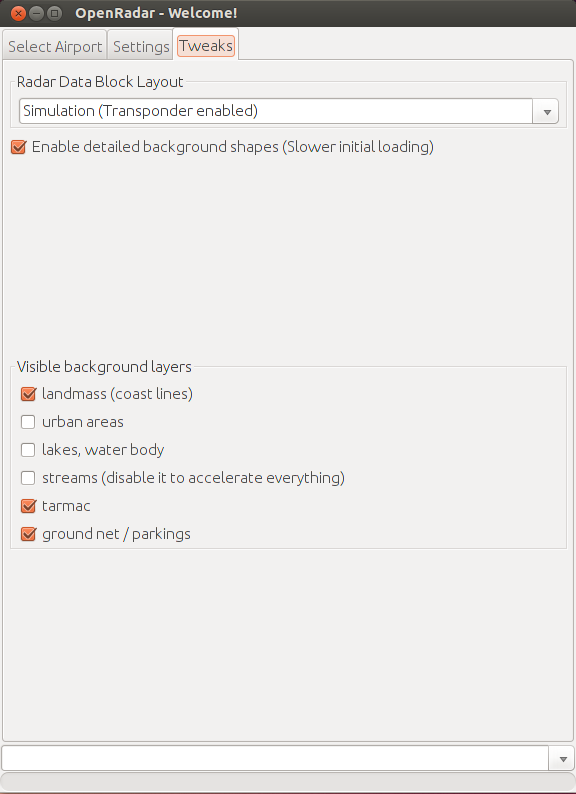Open the bottom combo box dropdown arrow
Viewport: 576px width, 794px height.
coord(563,759)
